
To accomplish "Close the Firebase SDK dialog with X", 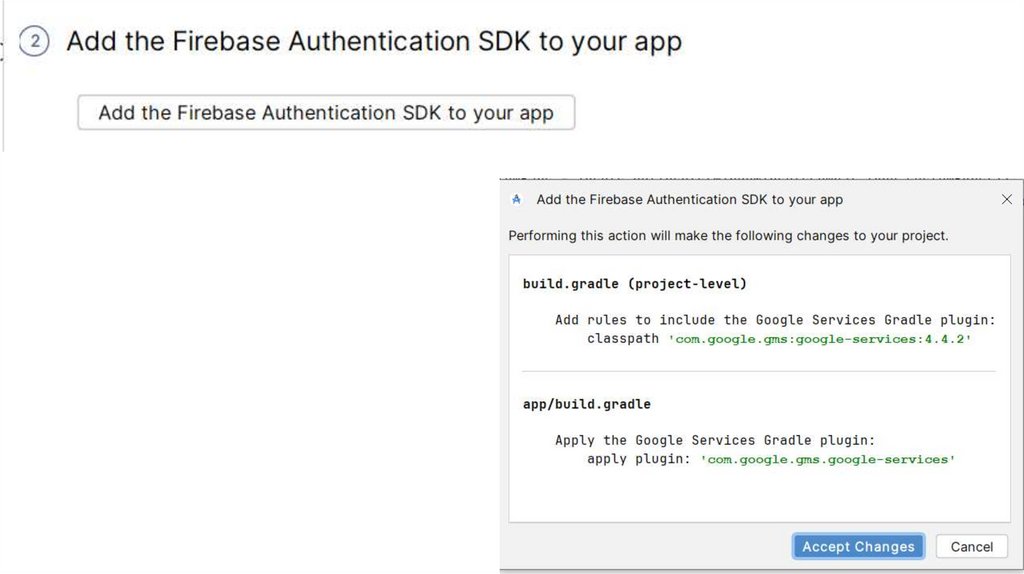I will click(x=1006, y=199).
